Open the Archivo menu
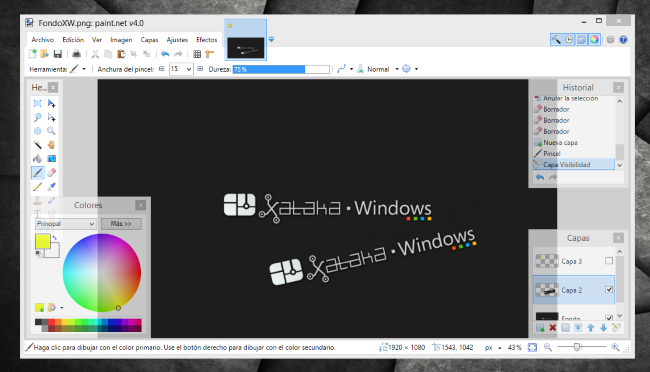Viewport: 650px width, 372px height. pos(43,39)
